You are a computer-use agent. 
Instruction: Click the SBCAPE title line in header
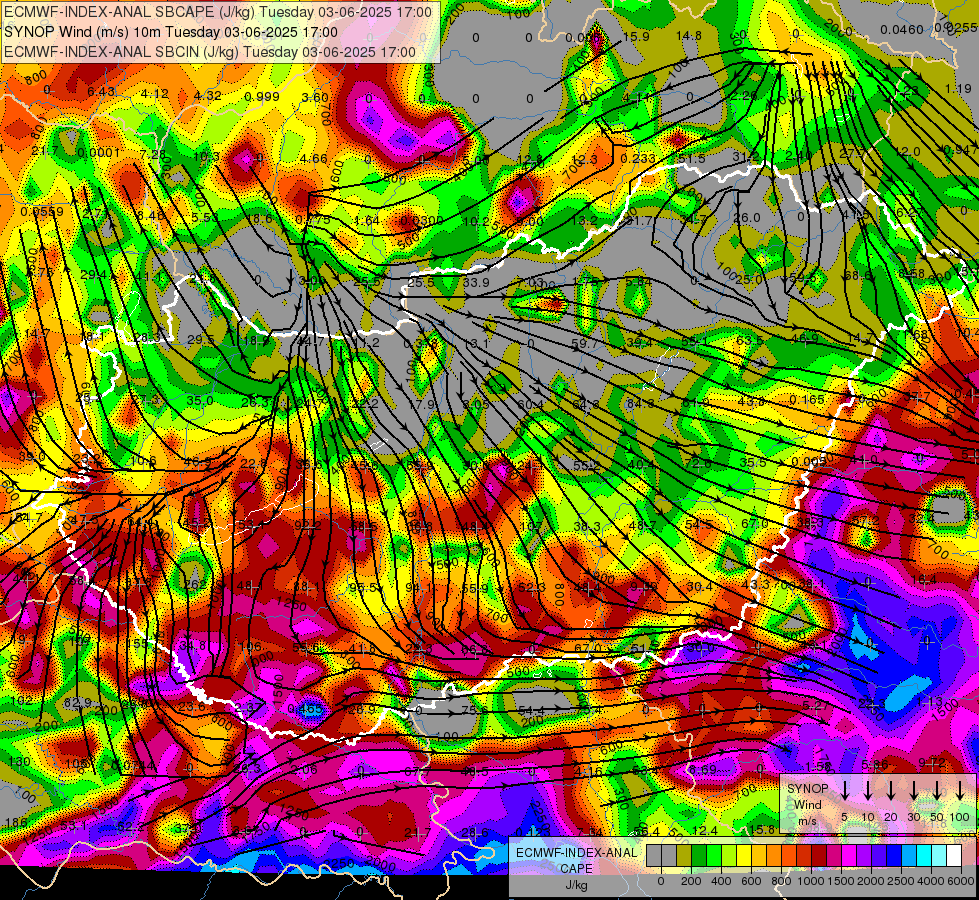[218, 12]
